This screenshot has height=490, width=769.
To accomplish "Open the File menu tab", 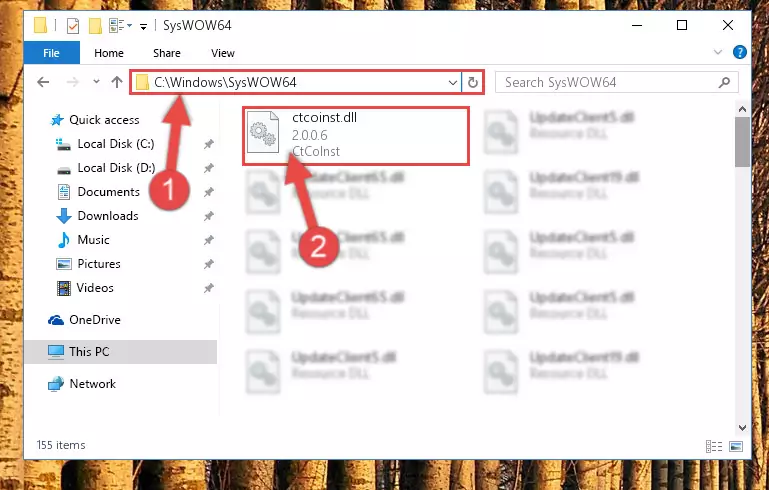I will [51, 52].
